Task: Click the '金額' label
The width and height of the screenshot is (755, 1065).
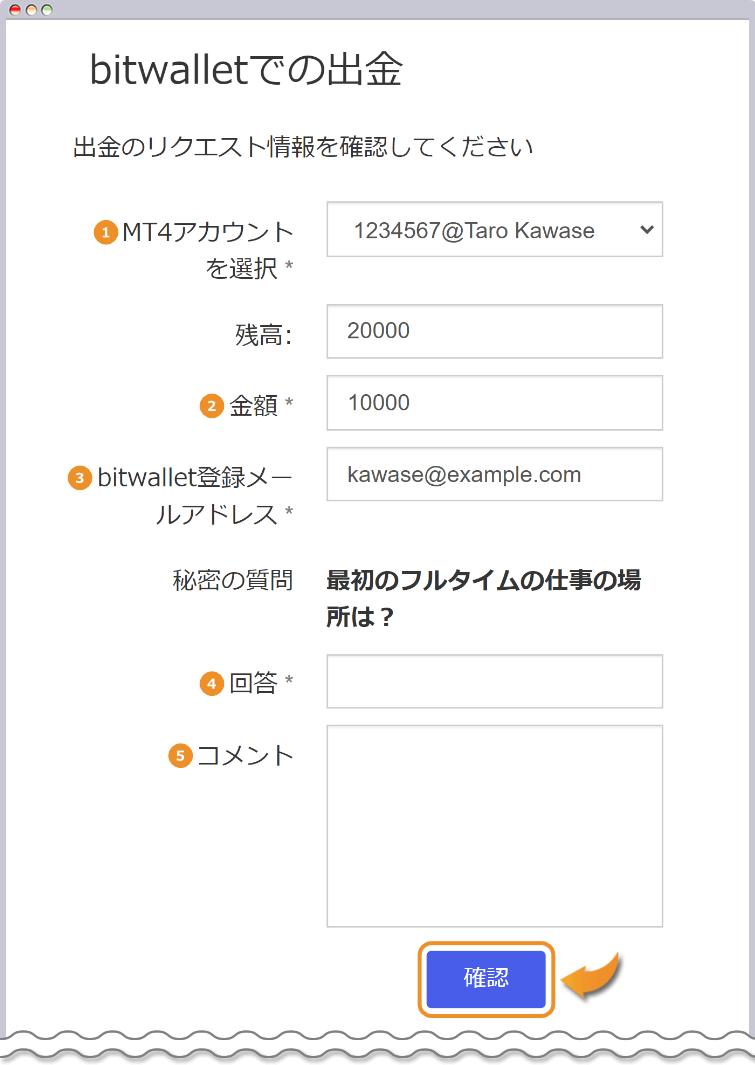Action: tap(253, 405)
